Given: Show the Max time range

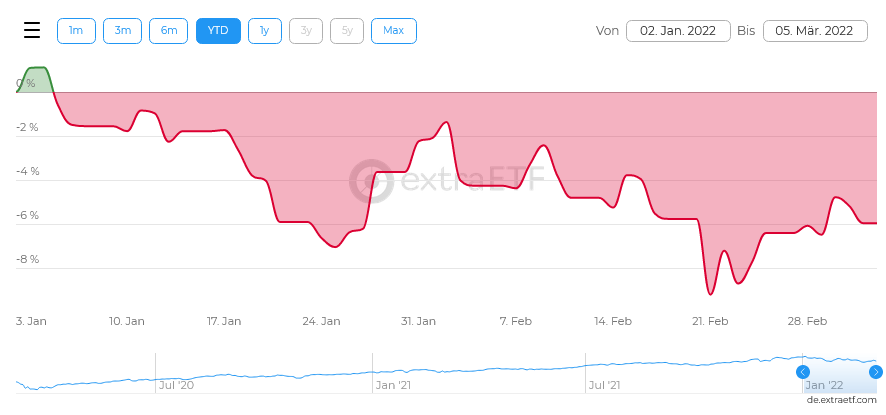Looking at the screenshot, I should (393, 30).
